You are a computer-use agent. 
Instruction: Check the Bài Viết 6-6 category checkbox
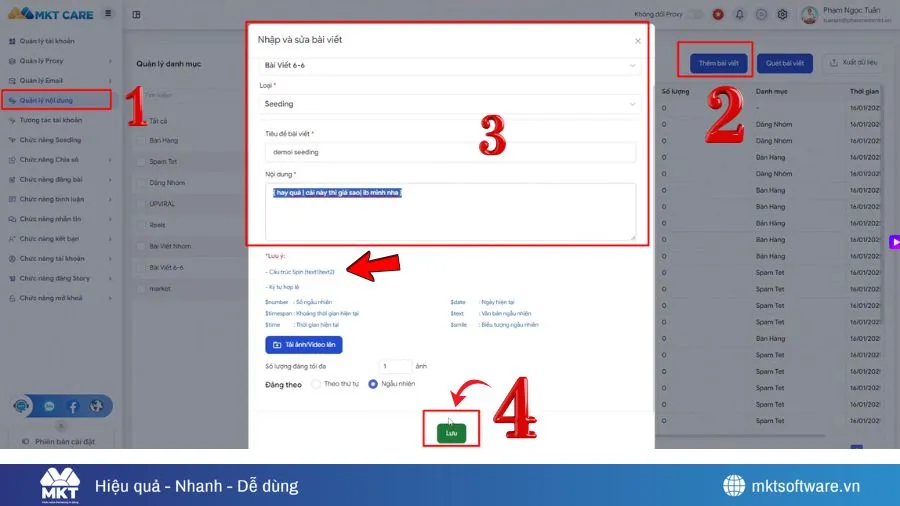point(141,267)
